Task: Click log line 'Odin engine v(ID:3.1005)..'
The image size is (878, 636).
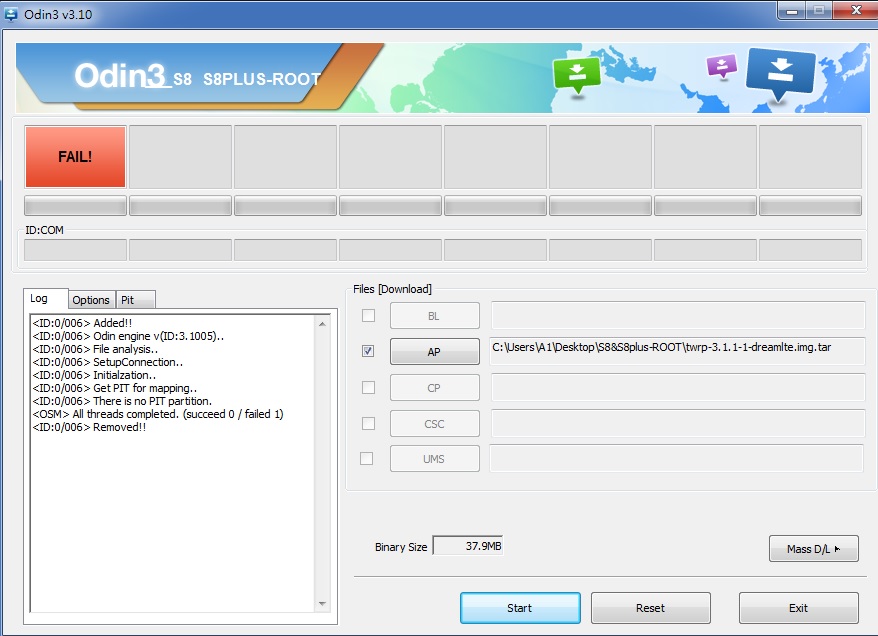Action: tap(128, 336)
